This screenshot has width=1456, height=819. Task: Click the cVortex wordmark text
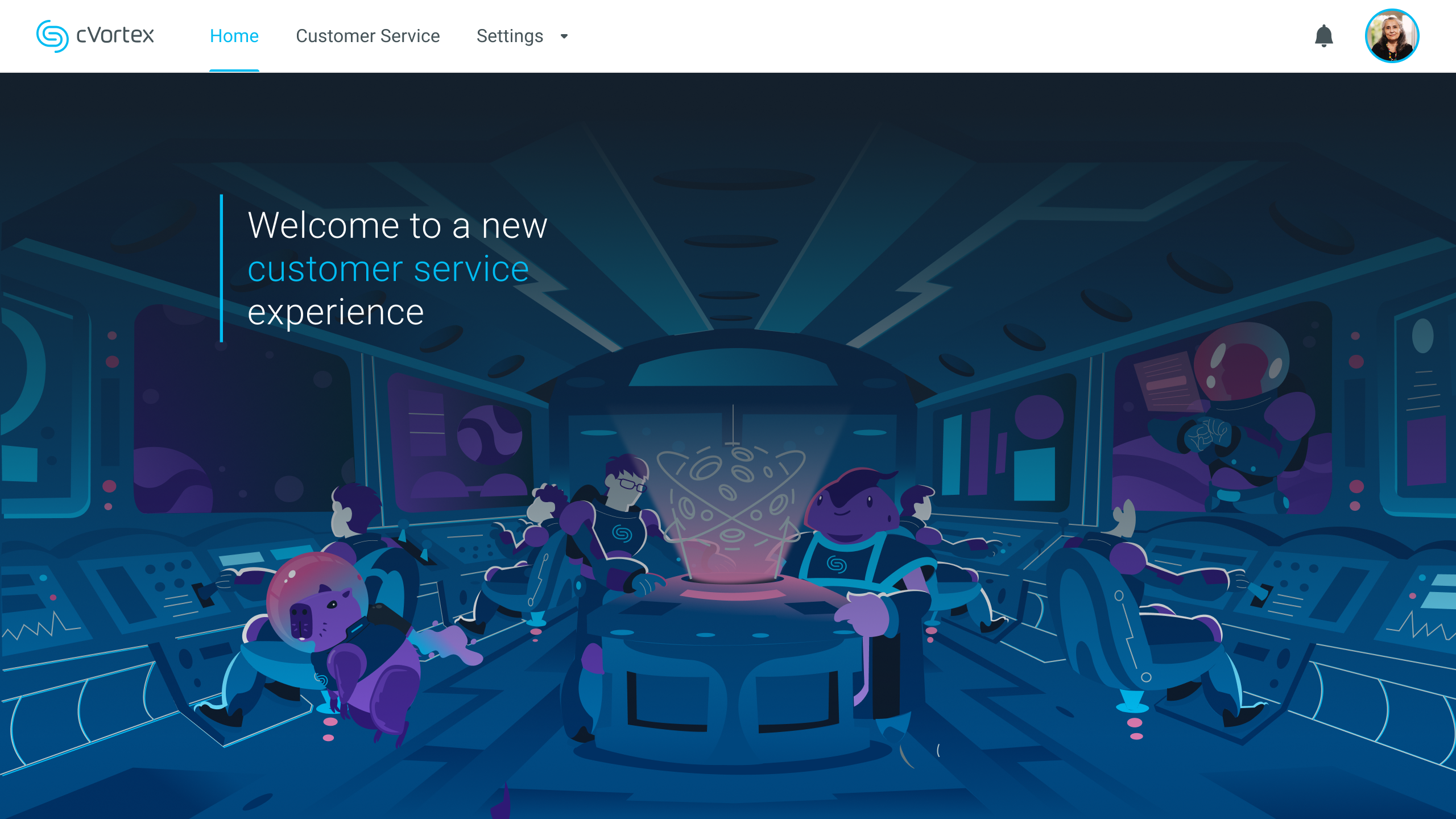coord(115,35)
